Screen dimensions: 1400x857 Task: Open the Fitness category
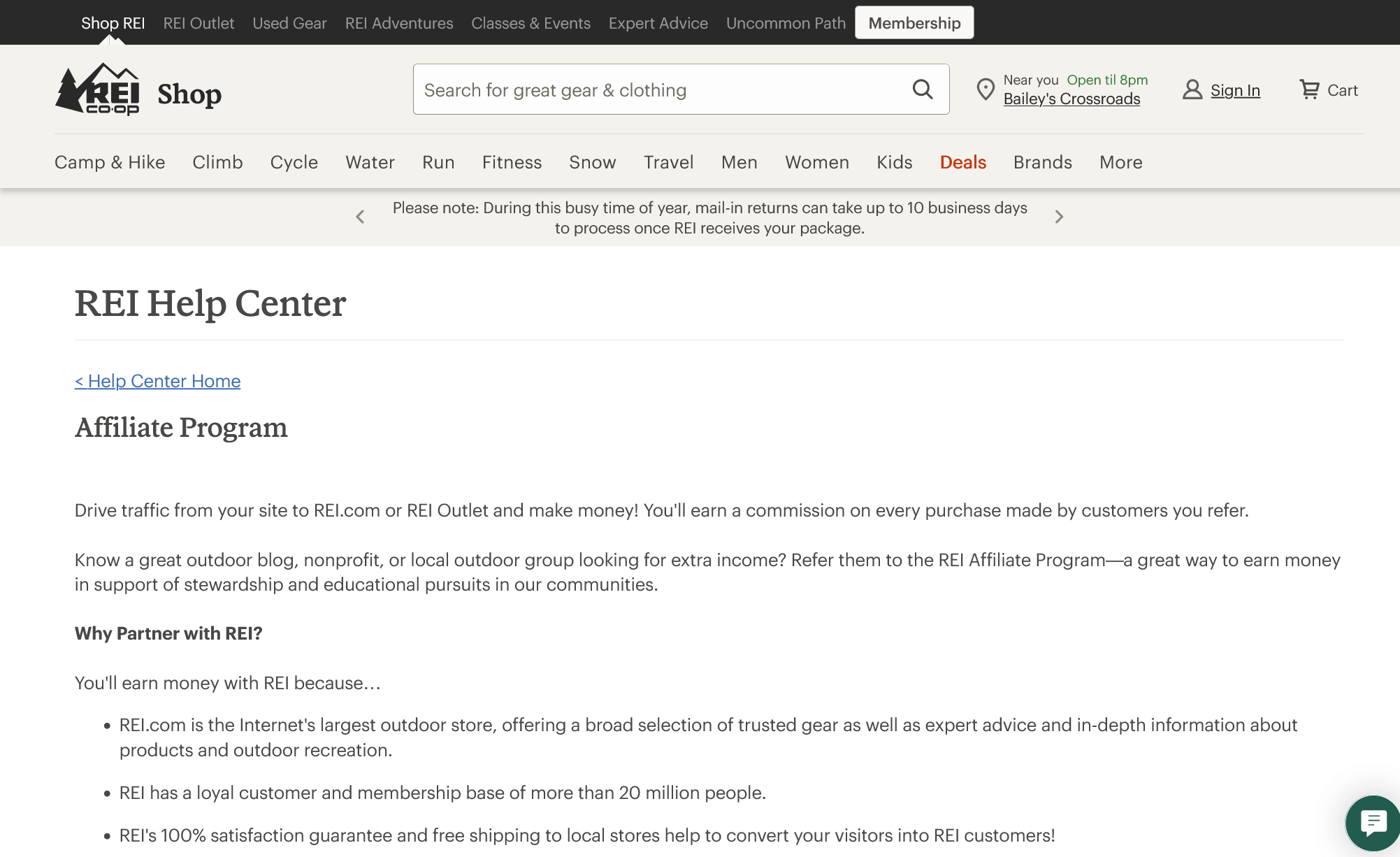pyautogui.click(x=512, y=162)
